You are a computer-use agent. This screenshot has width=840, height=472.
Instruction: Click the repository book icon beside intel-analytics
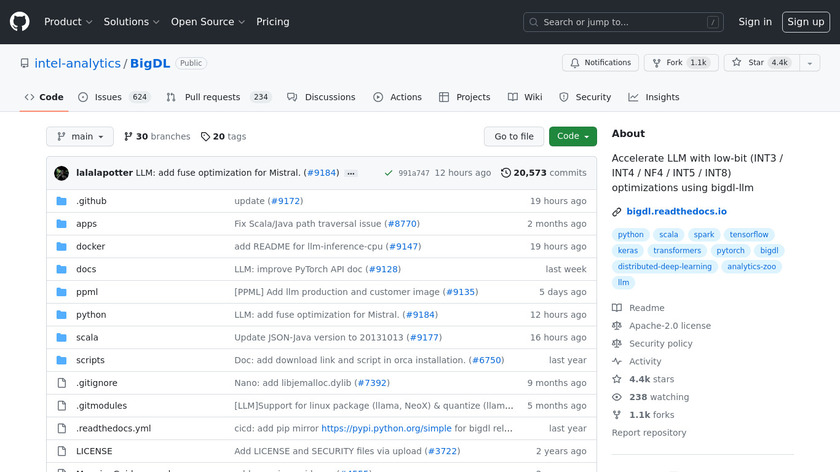[x=25, y=63]
